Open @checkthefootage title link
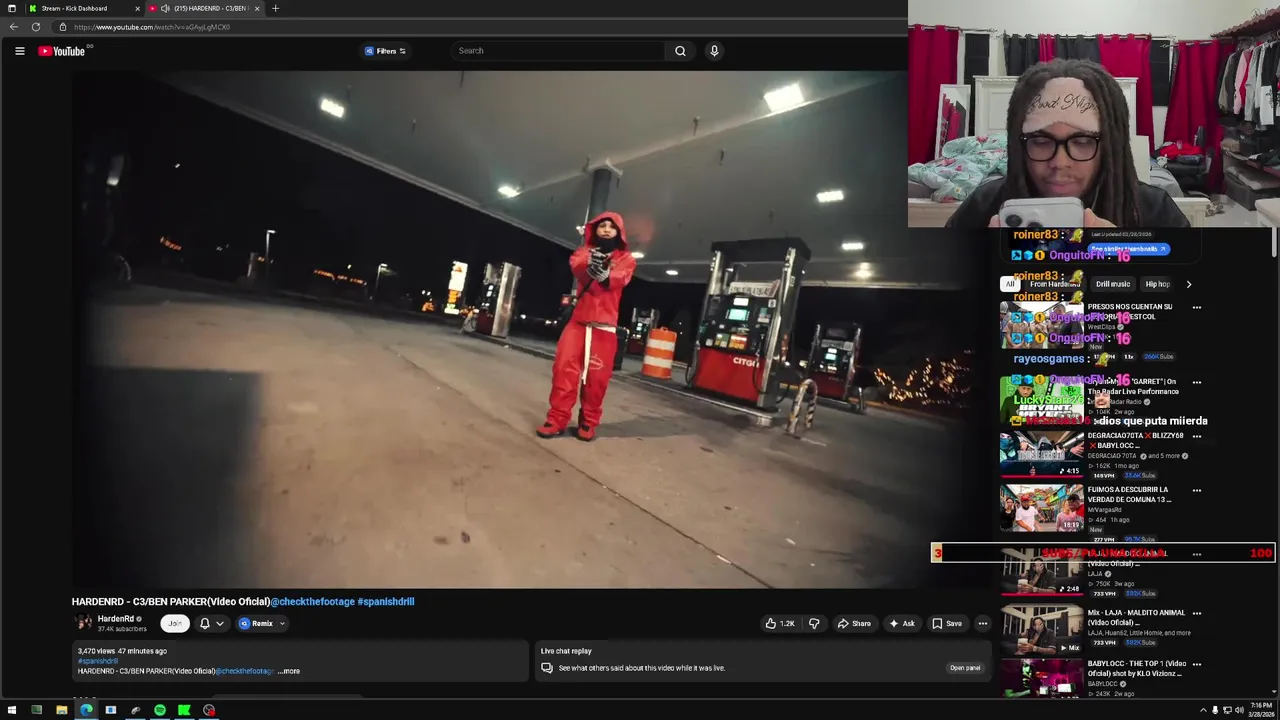 (x=313, y=601)
